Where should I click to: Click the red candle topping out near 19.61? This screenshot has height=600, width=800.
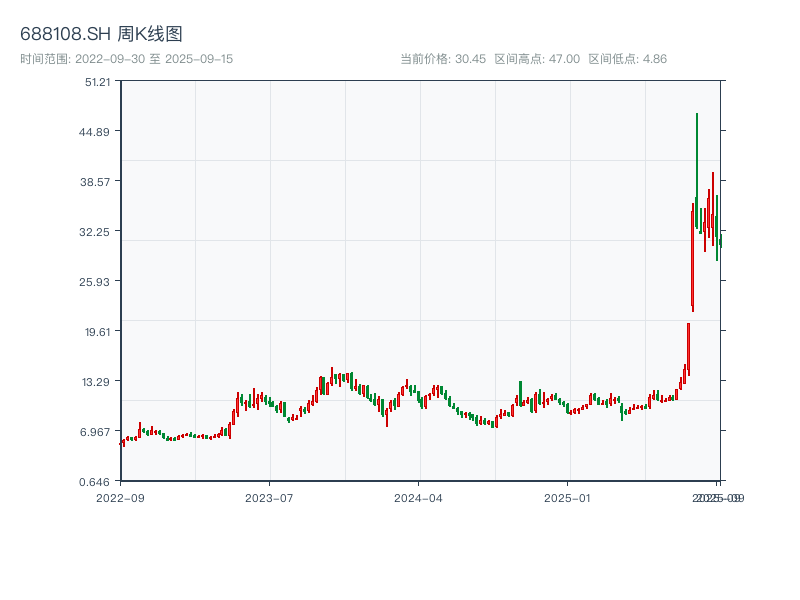(x=688, y=349)
